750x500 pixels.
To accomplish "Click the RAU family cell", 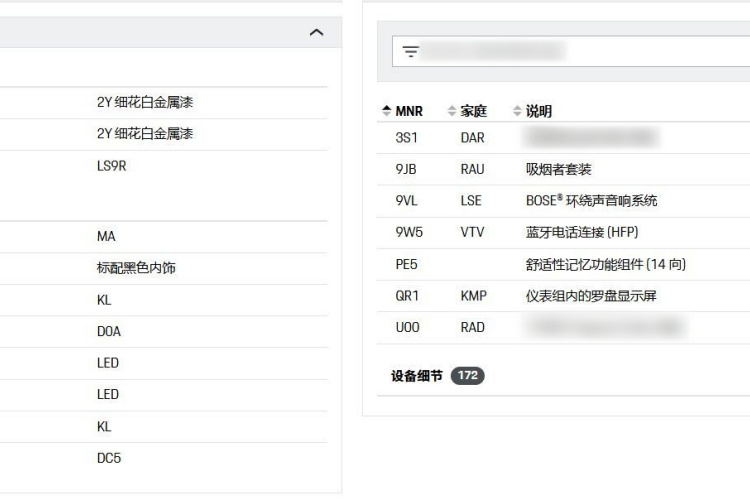I will (473, 169).
